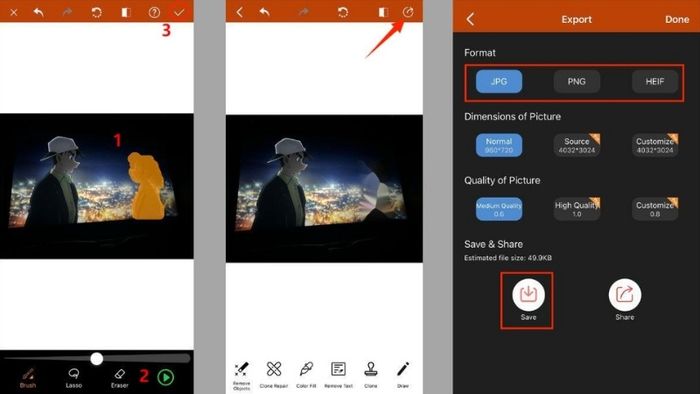Select the Lasso tool
Viewport: 700px width, 394px height.
74,377
